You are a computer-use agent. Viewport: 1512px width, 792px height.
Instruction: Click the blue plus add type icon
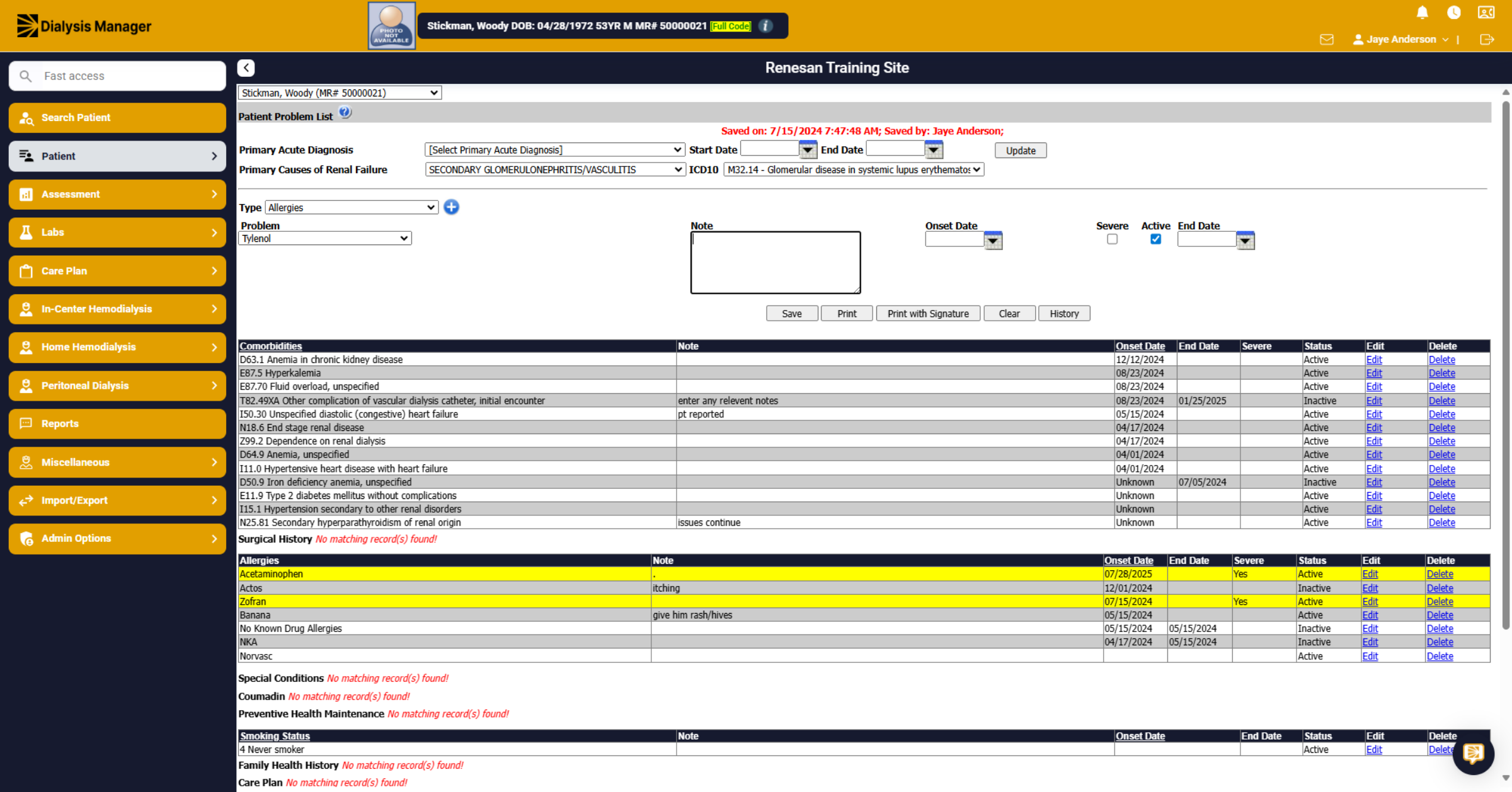pyautogui.click(x=451, y=207)
